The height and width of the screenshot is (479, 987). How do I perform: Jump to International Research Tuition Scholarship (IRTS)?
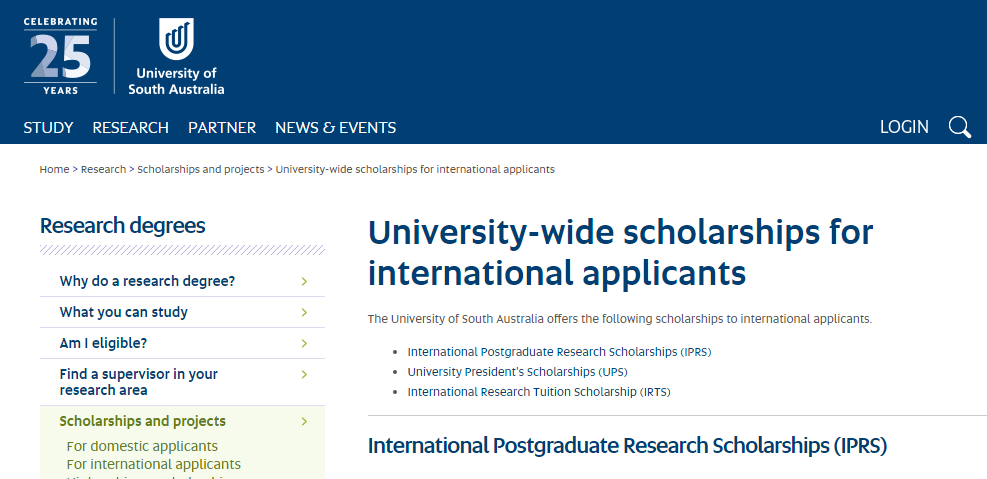538,392
